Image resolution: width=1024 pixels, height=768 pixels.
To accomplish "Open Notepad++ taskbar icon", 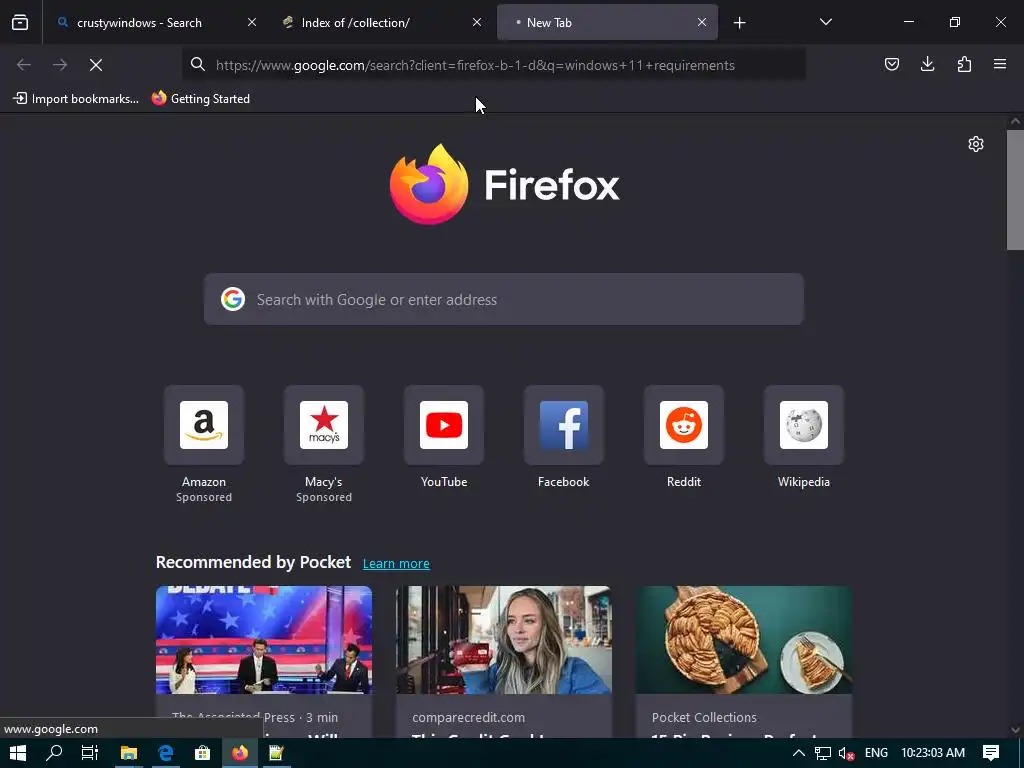I will click(276, 753).
